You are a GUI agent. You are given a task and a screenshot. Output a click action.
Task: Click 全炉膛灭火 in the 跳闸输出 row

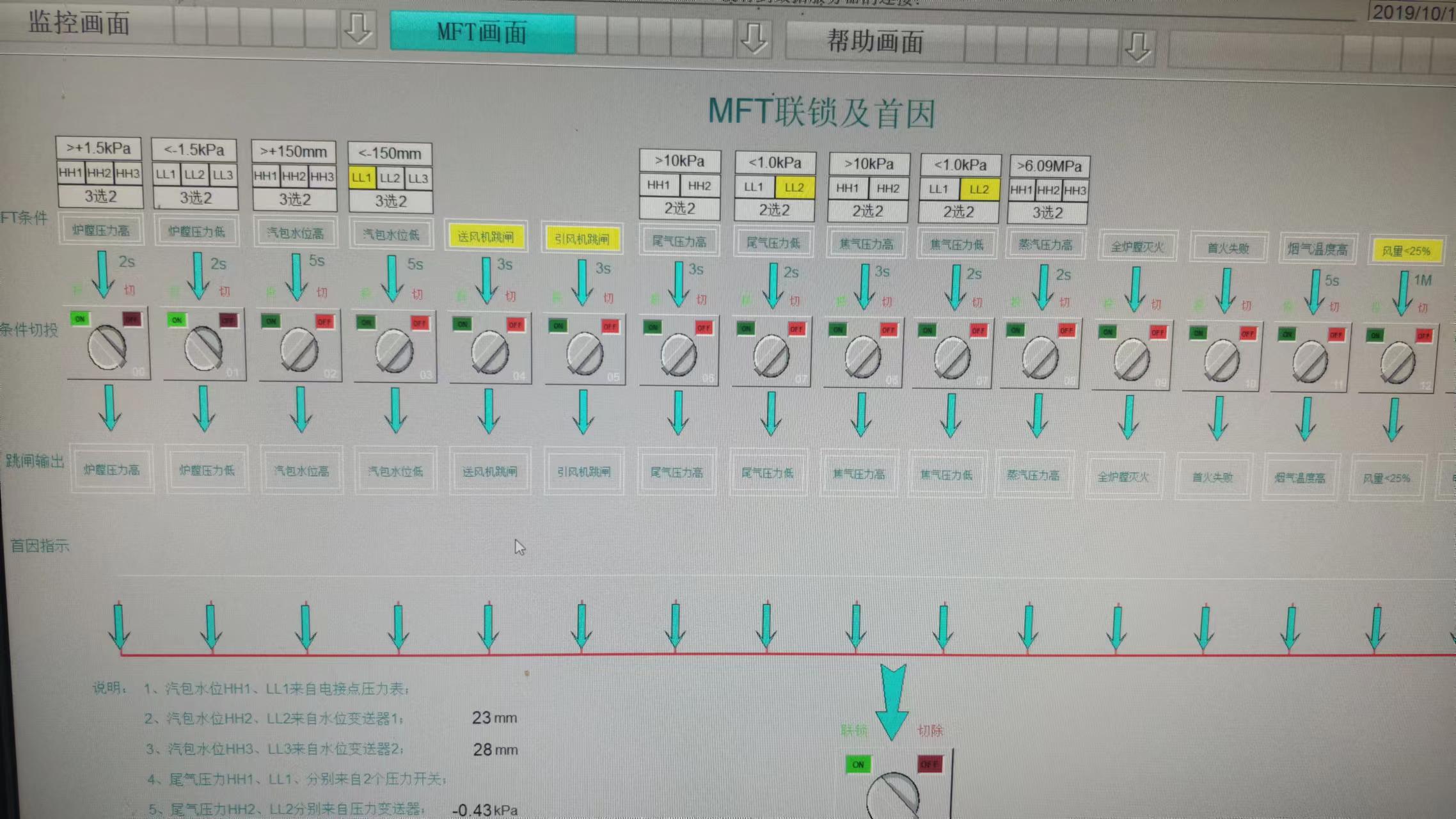[1123, 477]
